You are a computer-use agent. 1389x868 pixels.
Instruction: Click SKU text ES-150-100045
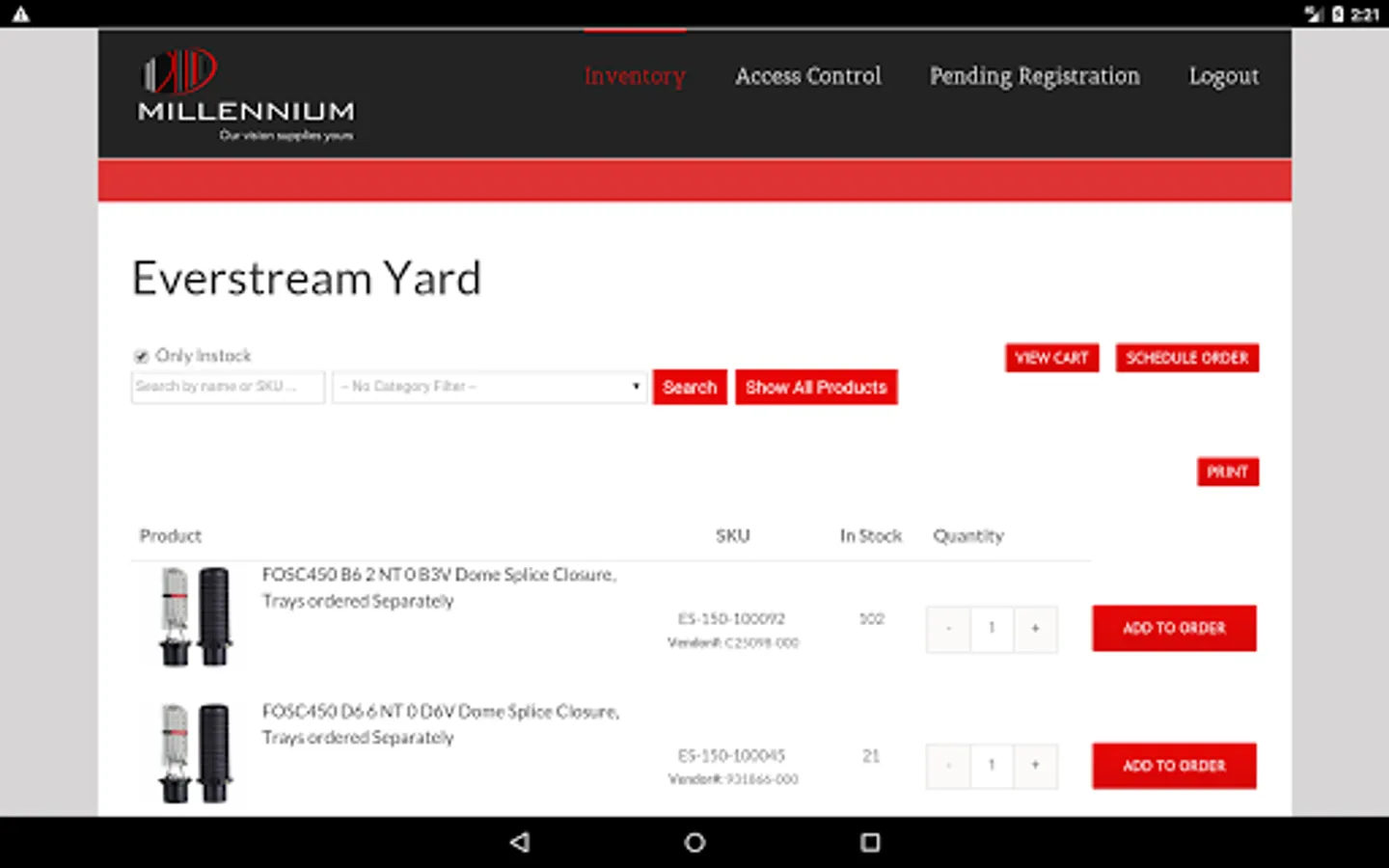pyautogui.click(x=731, y=756)
